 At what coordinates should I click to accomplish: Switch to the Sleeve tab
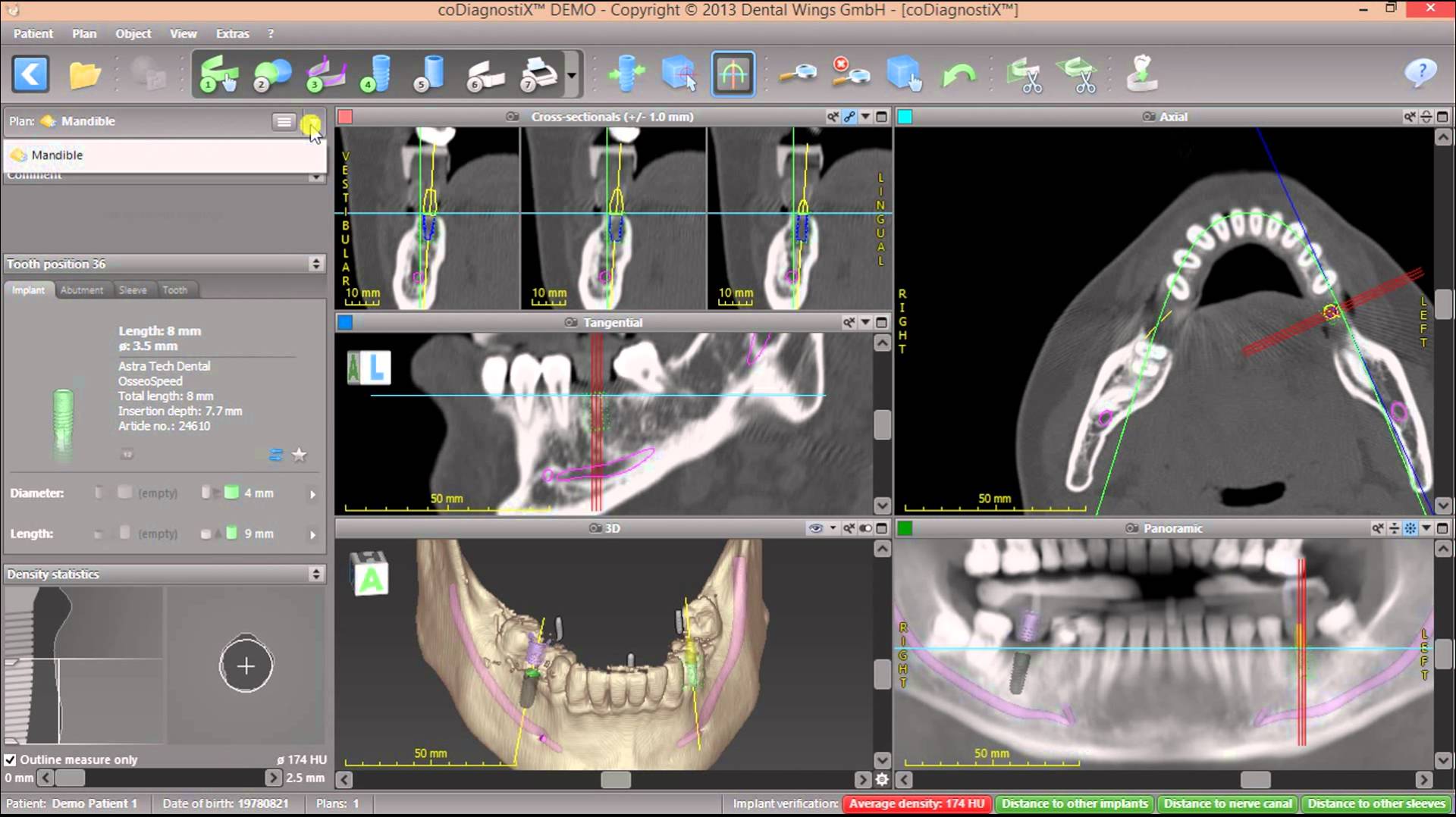(133, 290)
